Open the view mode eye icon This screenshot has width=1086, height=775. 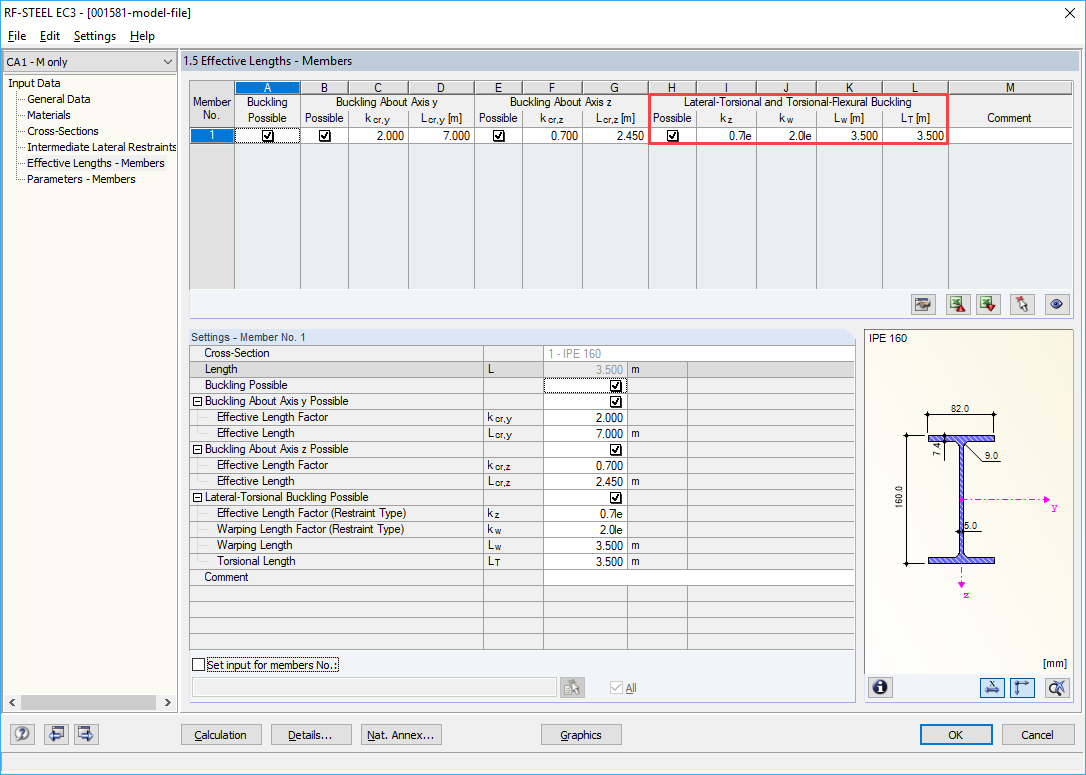[1057, 304]
